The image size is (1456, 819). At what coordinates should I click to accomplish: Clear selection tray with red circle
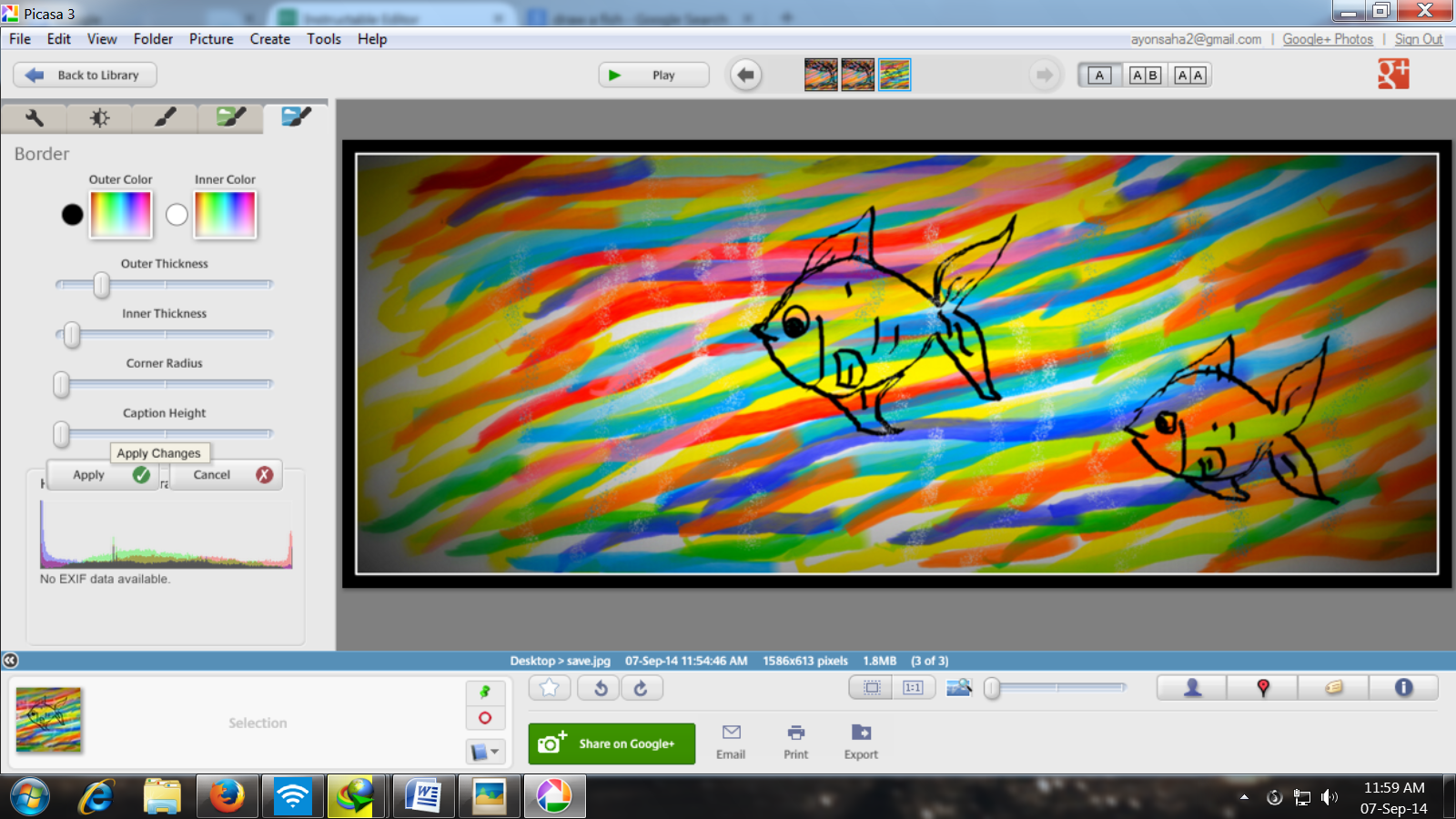coord(485,718)
